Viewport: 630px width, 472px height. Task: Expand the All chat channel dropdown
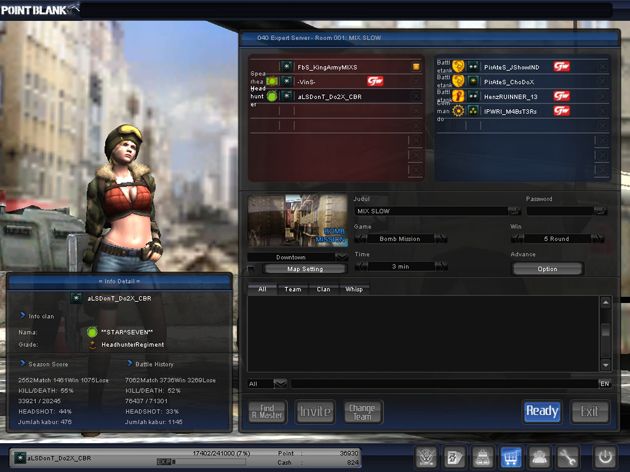[280, 384]
